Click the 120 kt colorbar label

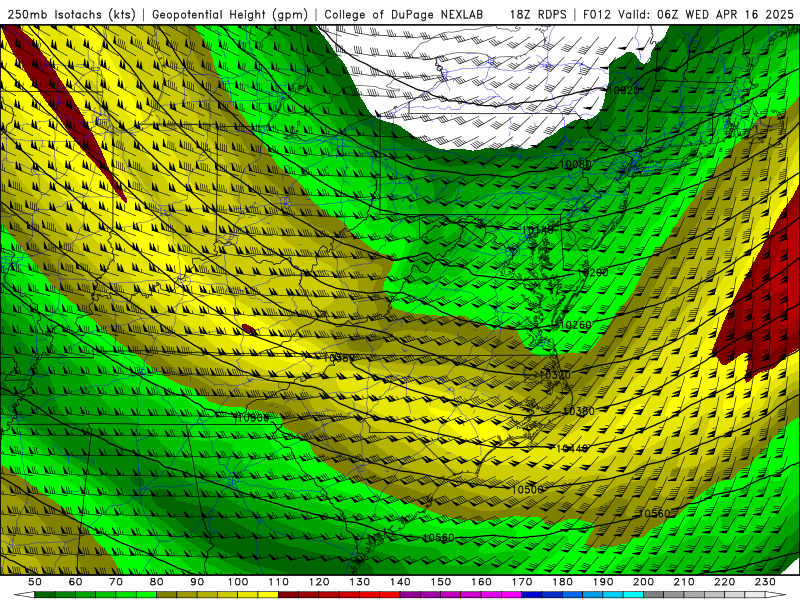tap(319, 582)
